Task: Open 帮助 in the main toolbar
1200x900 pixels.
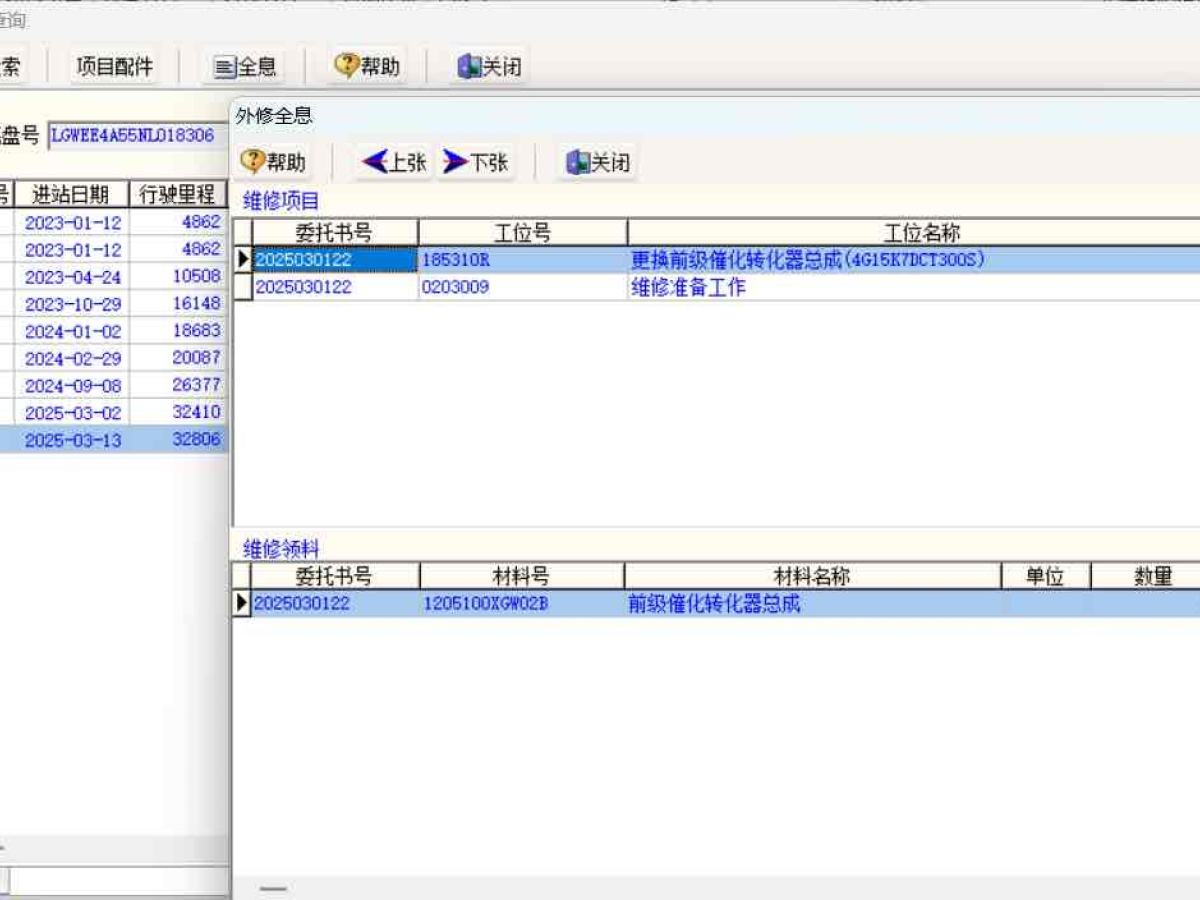Action: (367, 67)
